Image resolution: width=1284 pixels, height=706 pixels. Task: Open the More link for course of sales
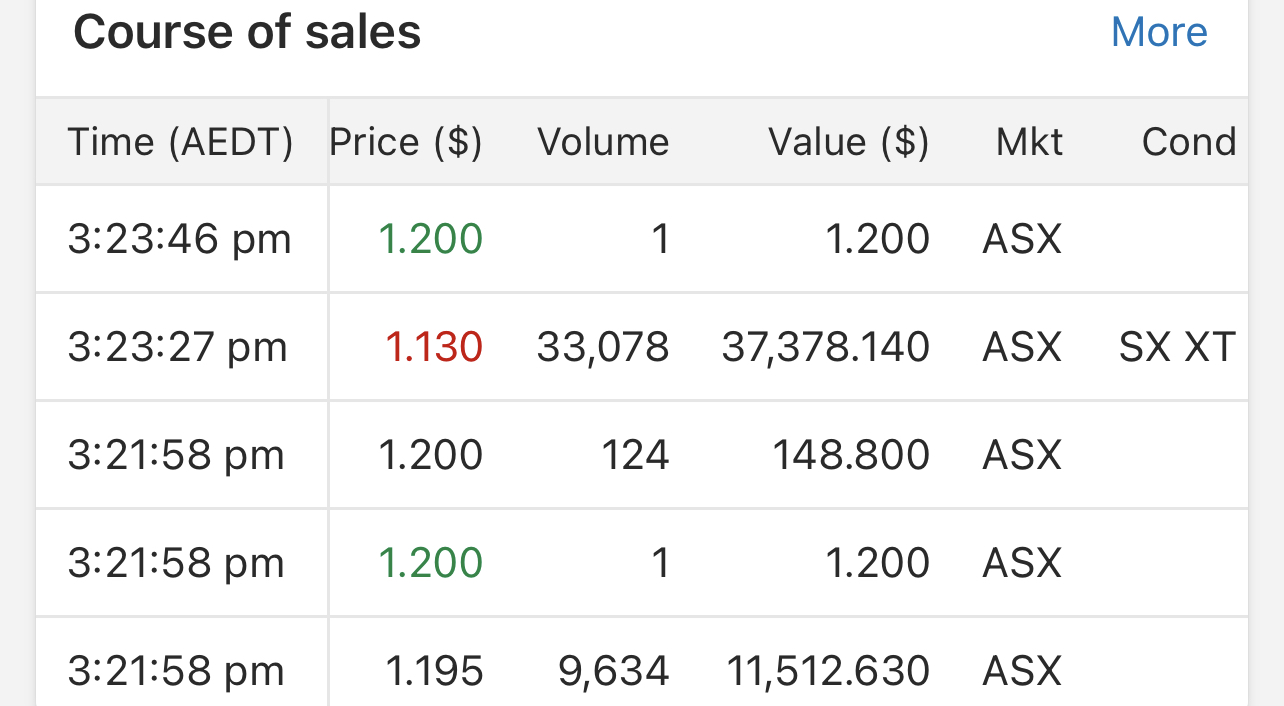coord(1158,33)
